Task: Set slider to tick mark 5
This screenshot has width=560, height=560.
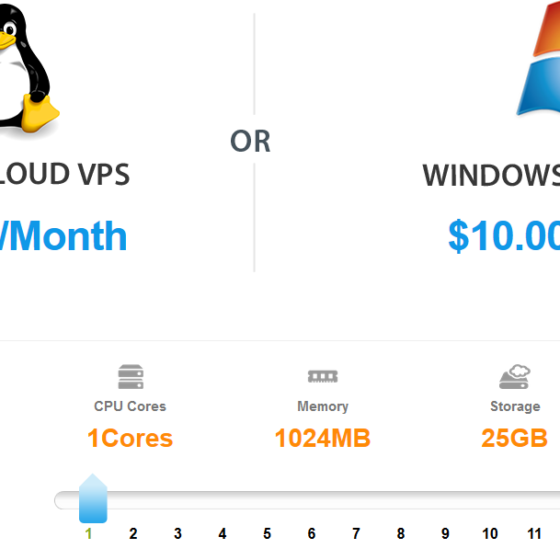Action: 267,534
